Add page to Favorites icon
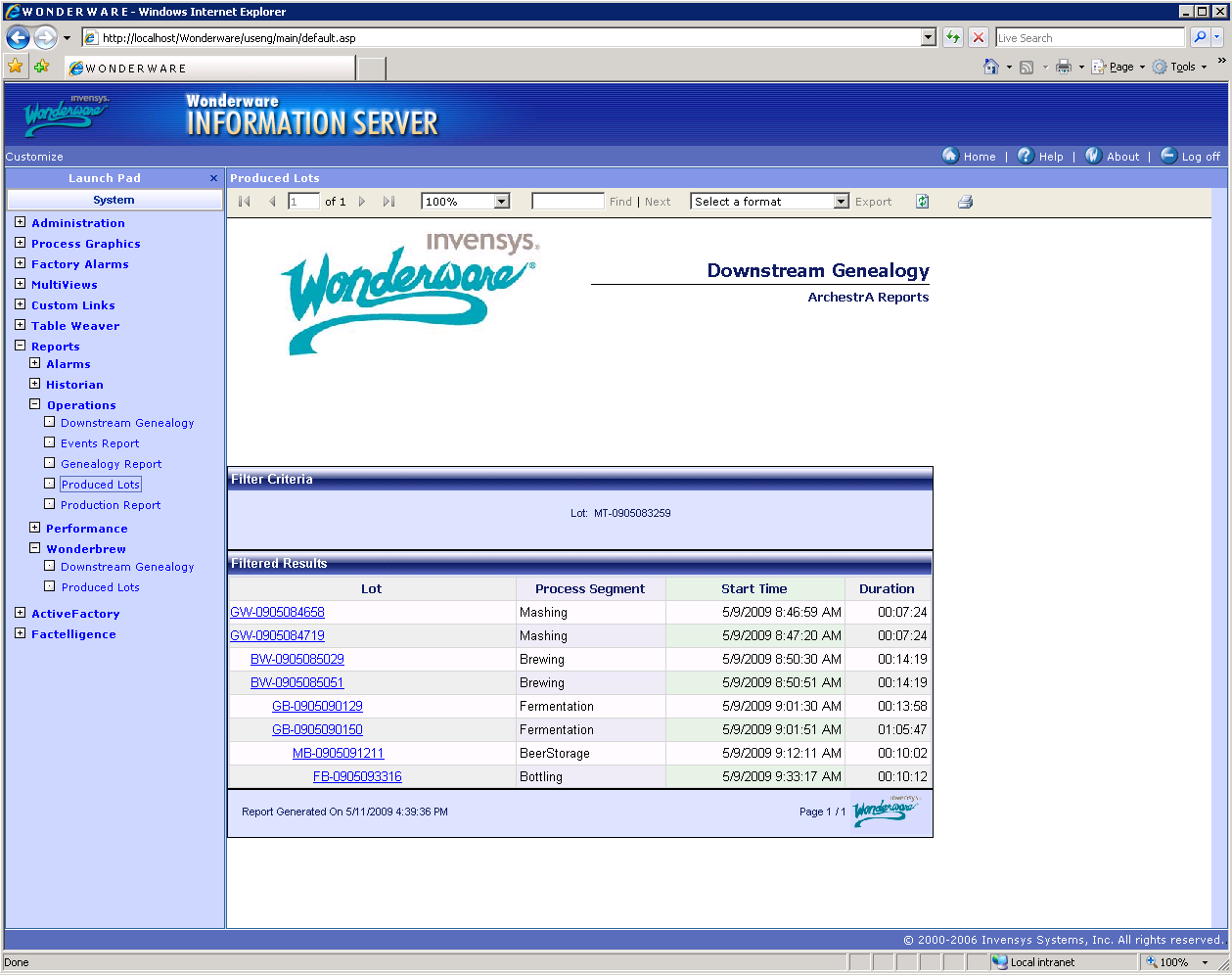This screenshot has width=1232, height=975. coord(41,67)
